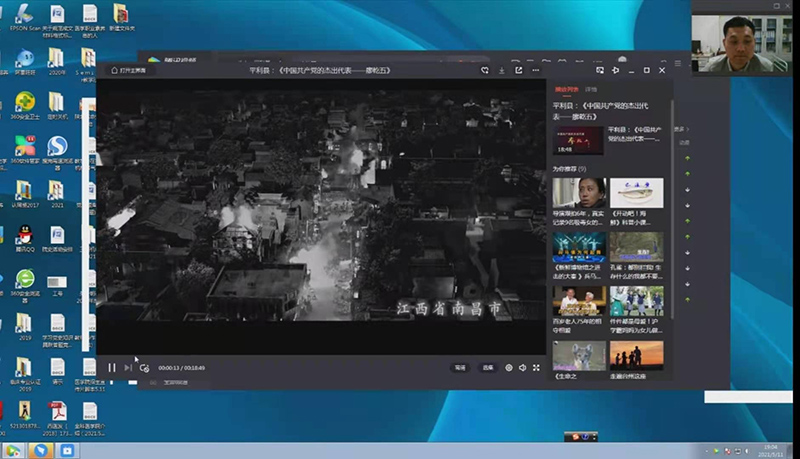Switch to the details tab in side panel
Screen dimensions: 800x459
(591, 89)
